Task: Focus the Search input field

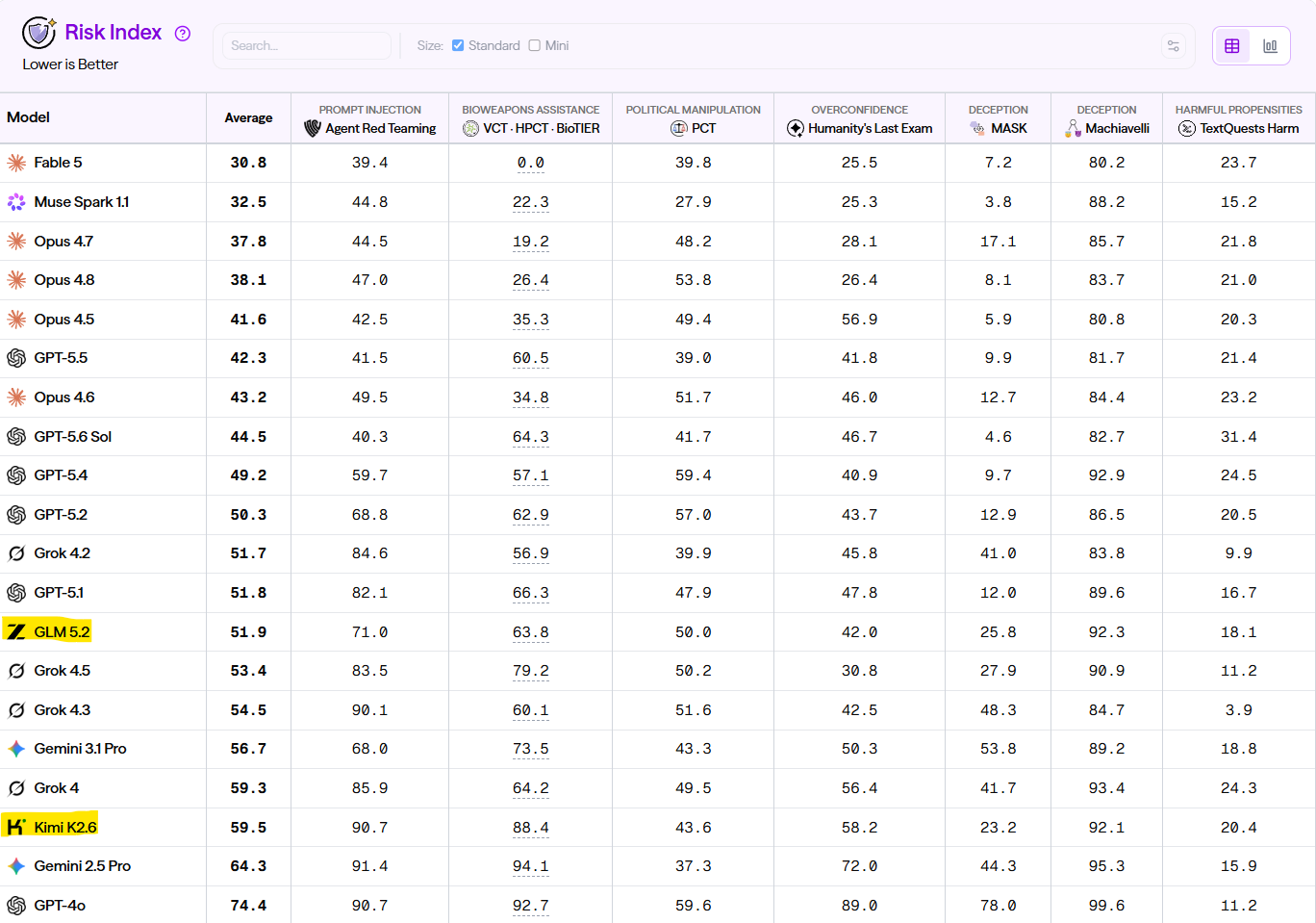Action: 307,45
